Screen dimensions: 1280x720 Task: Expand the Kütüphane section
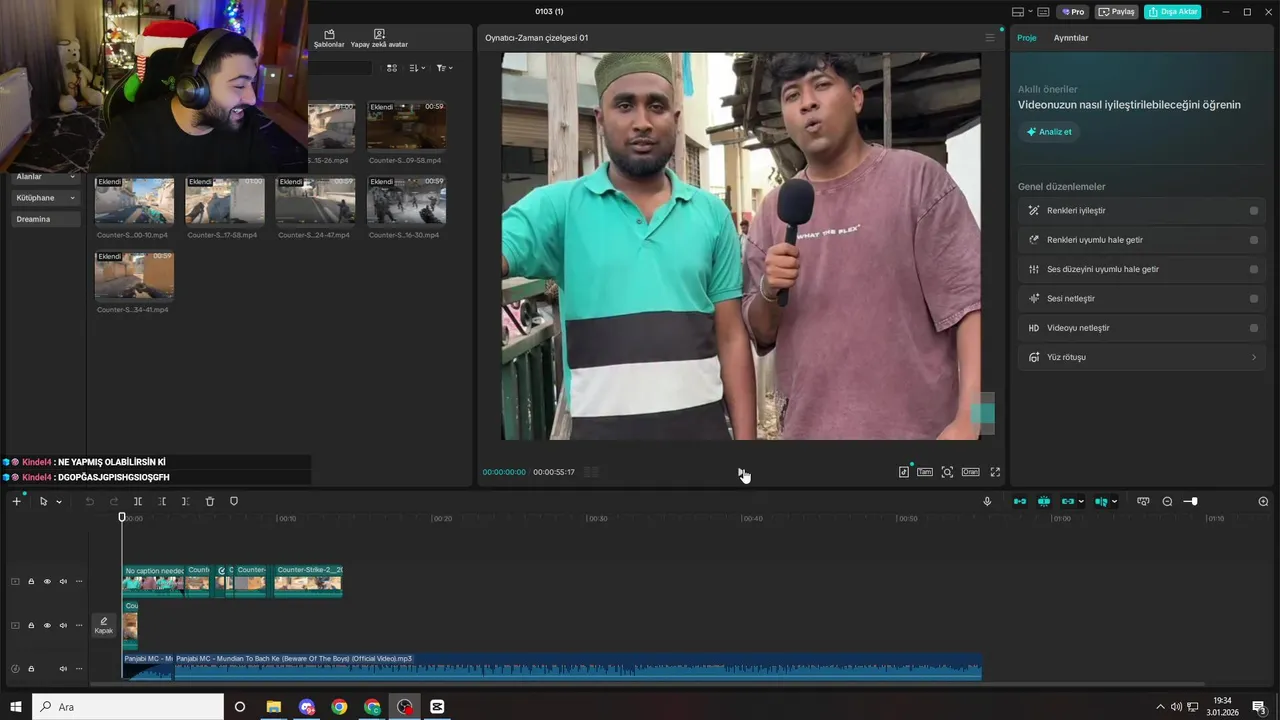pos(46,198)
